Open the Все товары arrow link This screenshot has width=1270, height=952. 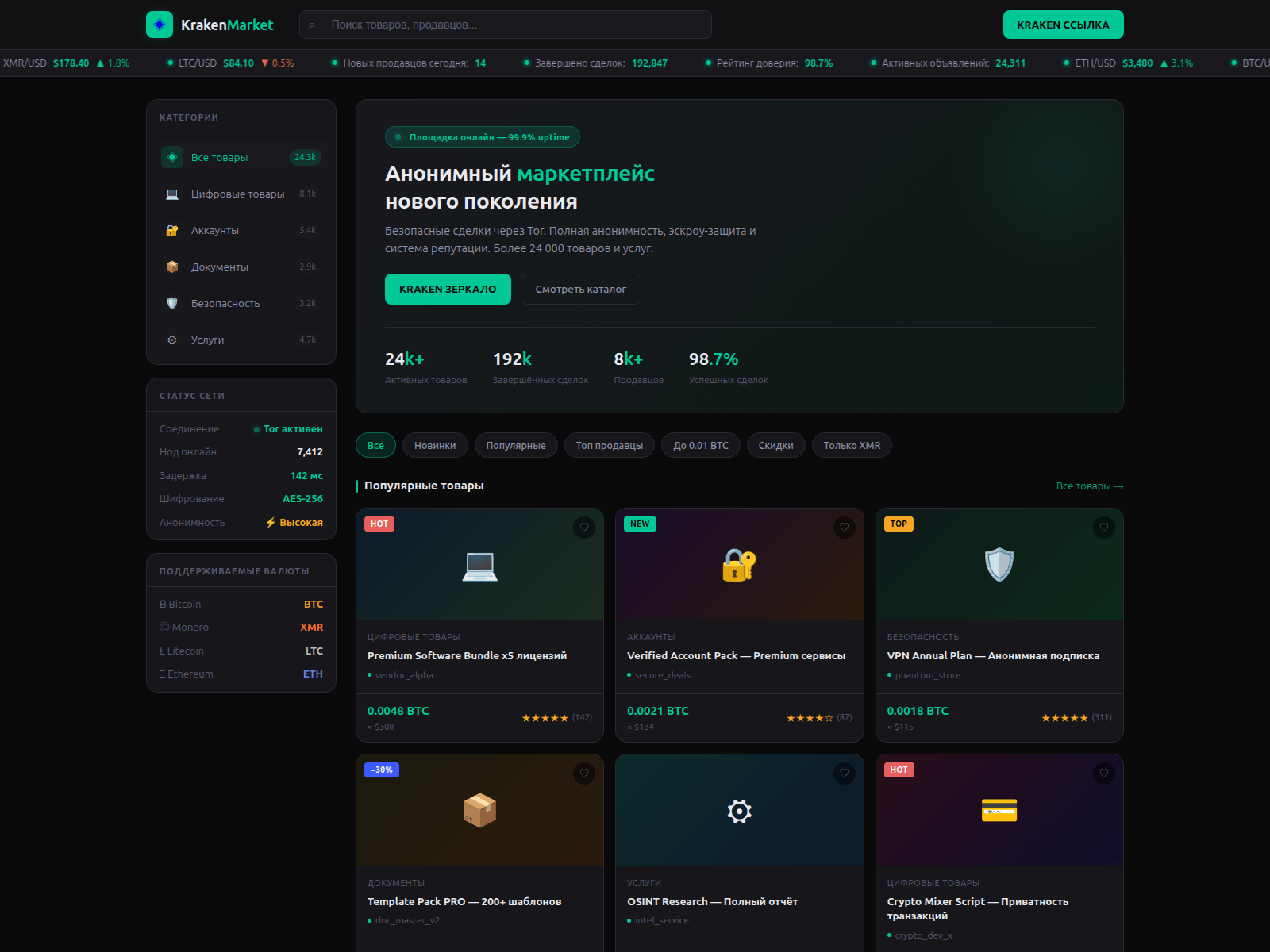[x=1089, y=486]
